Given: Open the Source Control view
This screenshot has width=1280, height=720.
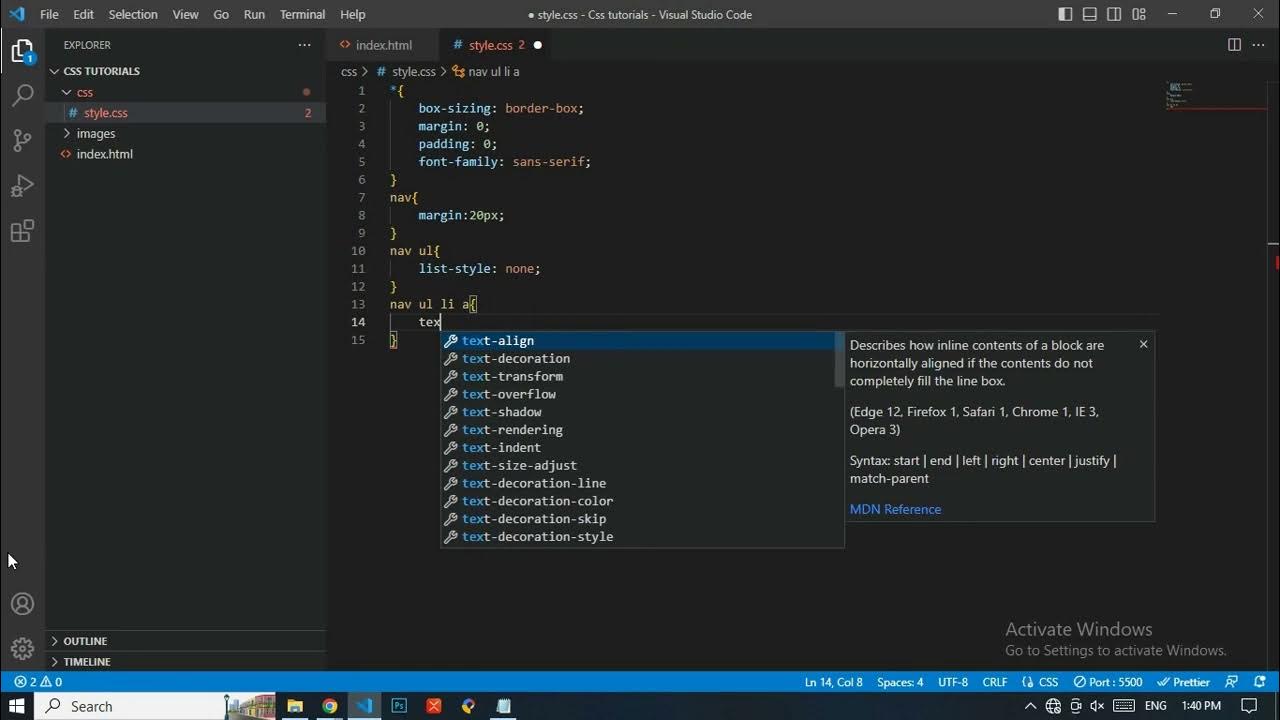Looking at the screenshot, I should click(22, 141).
